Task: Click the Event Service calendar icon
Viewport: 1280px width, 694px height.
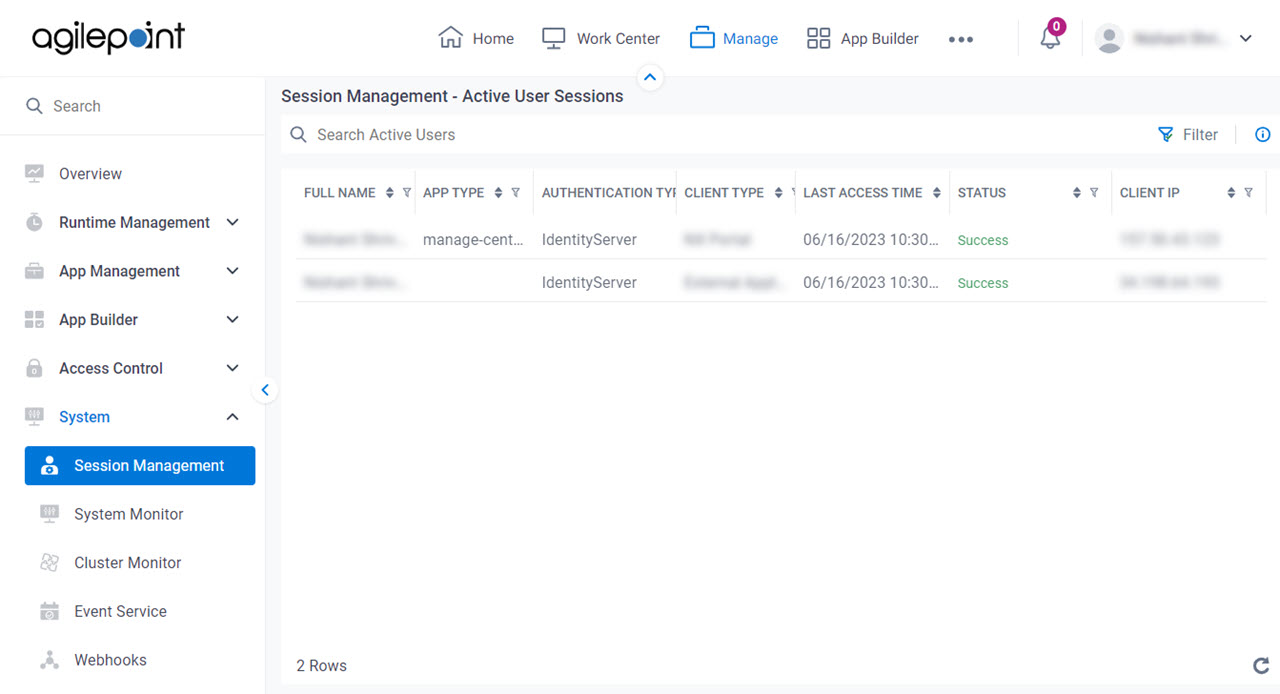Action: [x=49, y=611]
